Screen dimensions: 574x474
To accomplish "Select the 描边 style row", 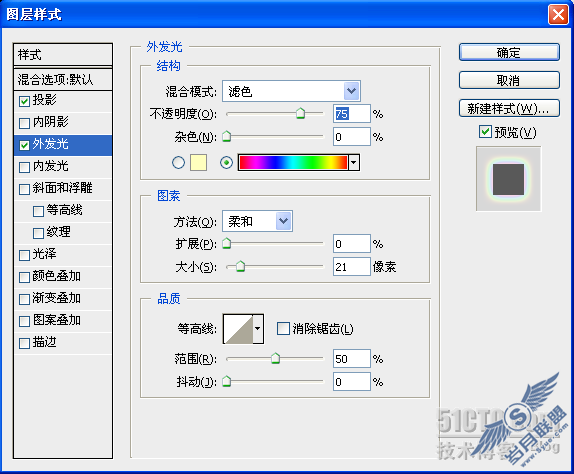I will coord(63,343).
